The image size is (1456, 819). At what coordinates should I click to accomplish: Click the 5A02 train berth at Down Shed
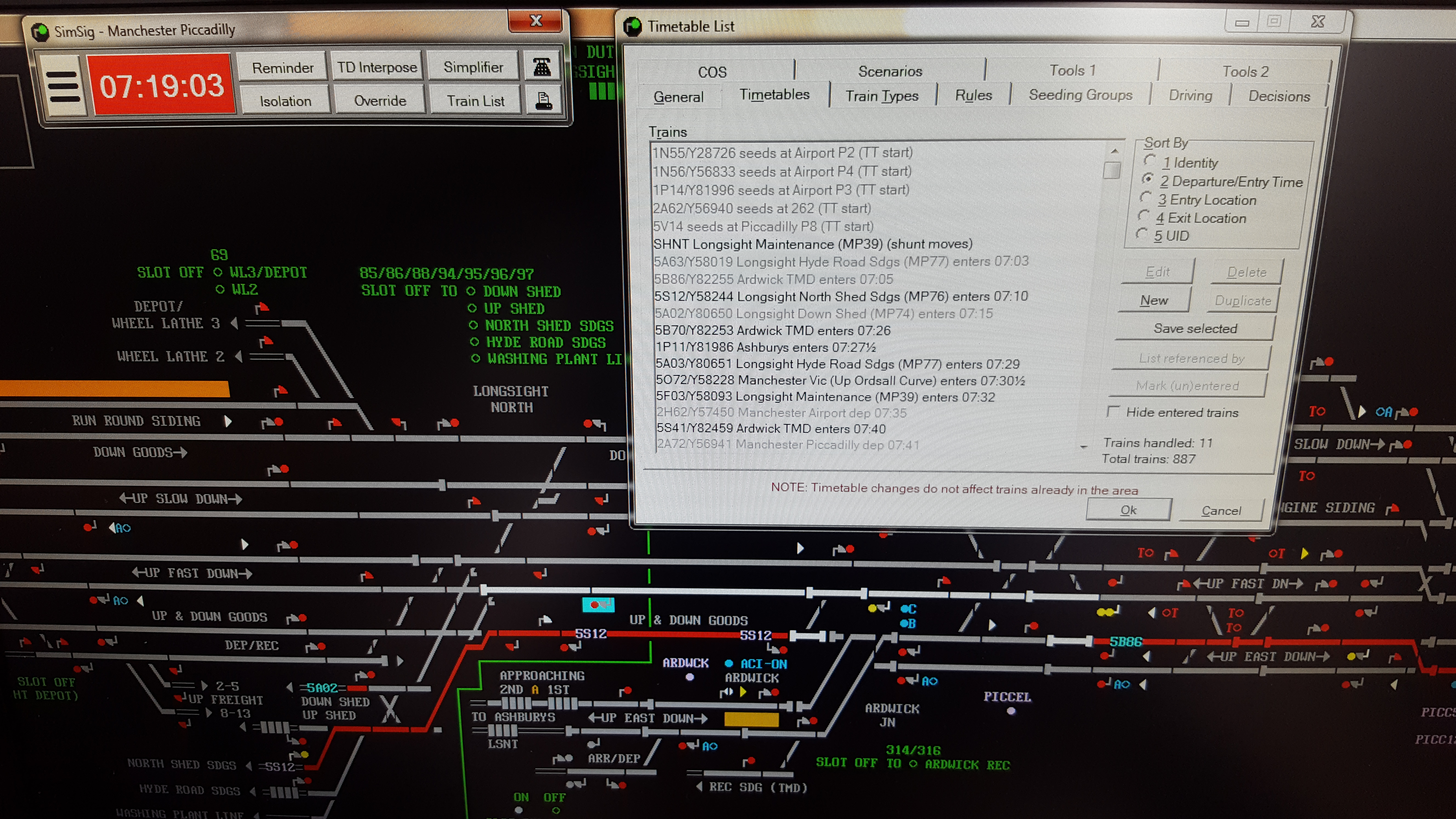point(322,687)
